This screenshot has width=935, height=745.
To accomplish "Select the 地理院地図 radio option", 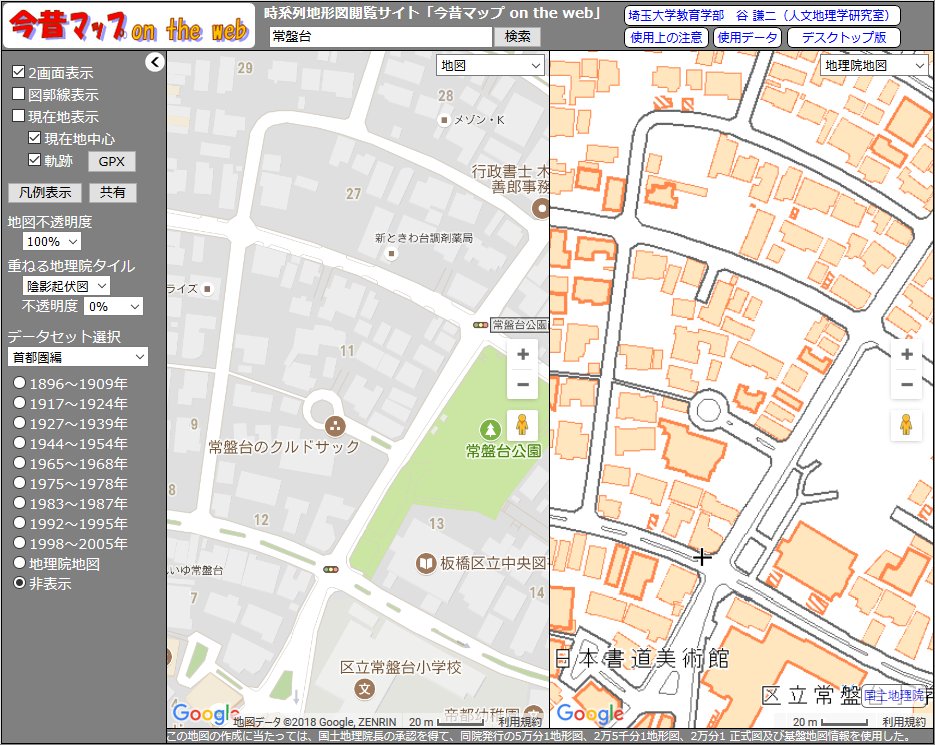I will [x=20, y=563].
